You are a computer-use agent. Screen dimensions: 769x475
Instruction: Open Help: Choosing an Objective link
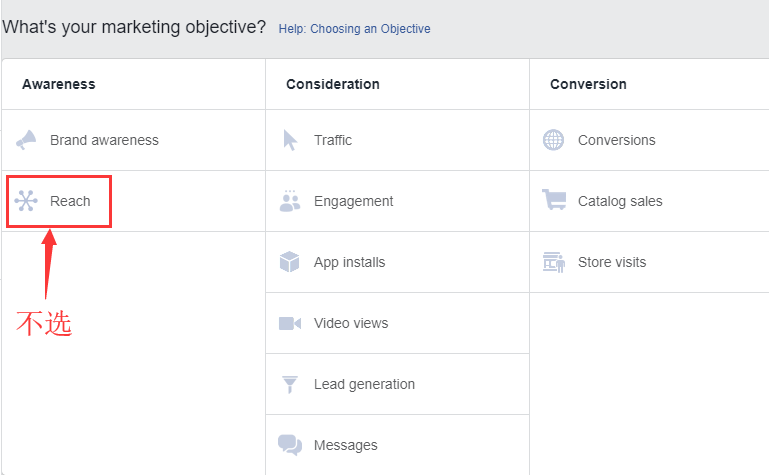[x=354, y=29]
